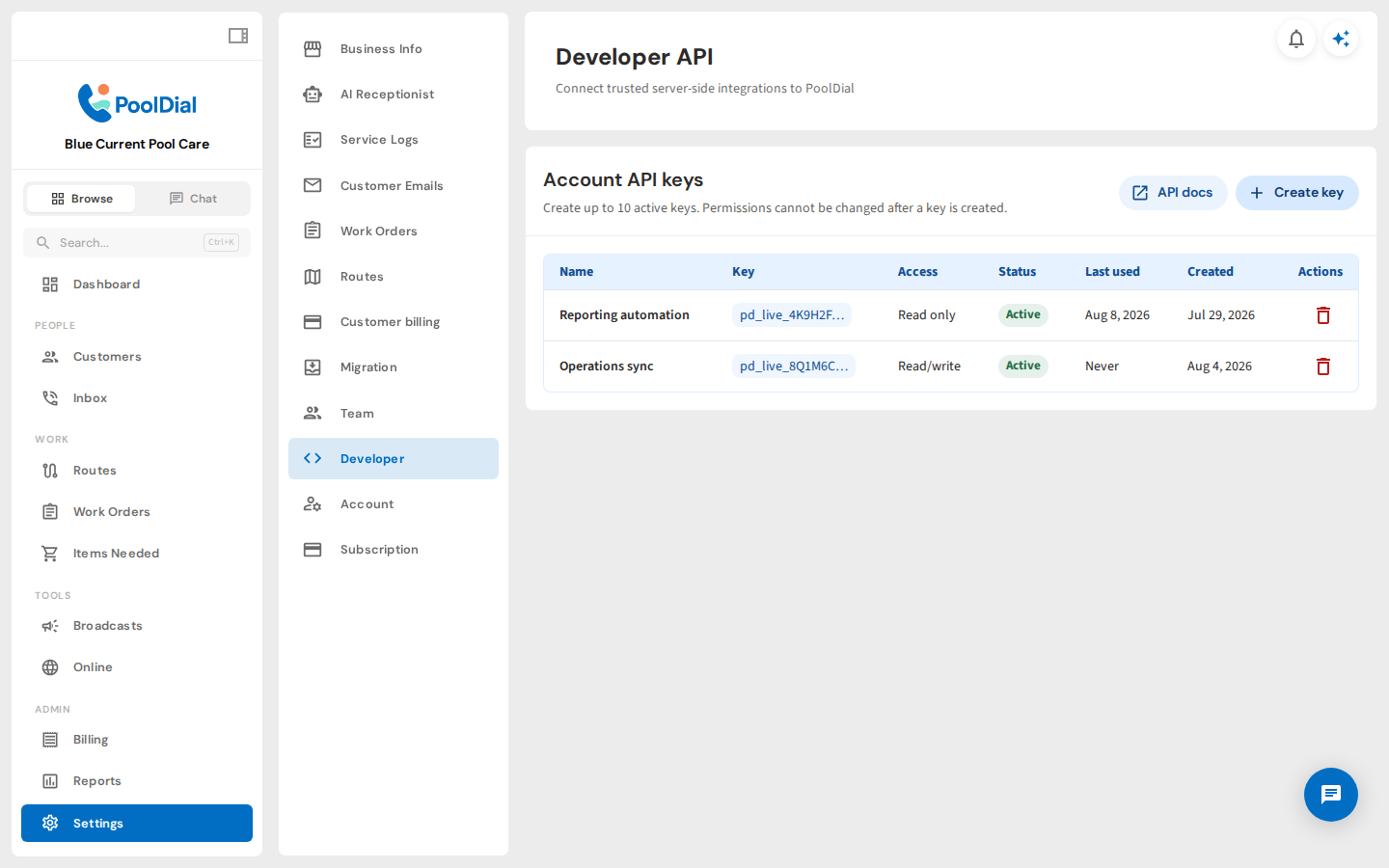This screenshot has width=1389, height=868.
Task: Click the Developer code brackets icon
Action: pos(313,458)
